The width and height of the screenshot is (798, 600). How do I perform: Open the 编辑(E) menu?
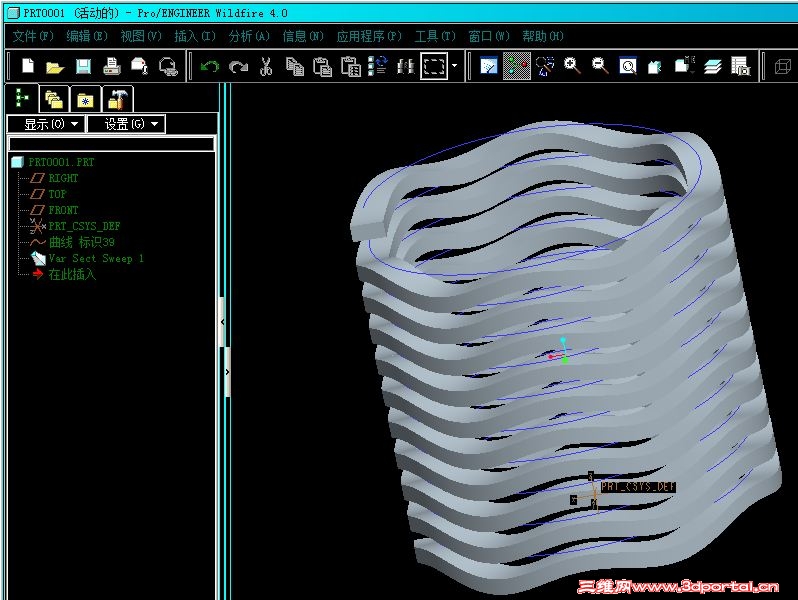coord(87,36)
